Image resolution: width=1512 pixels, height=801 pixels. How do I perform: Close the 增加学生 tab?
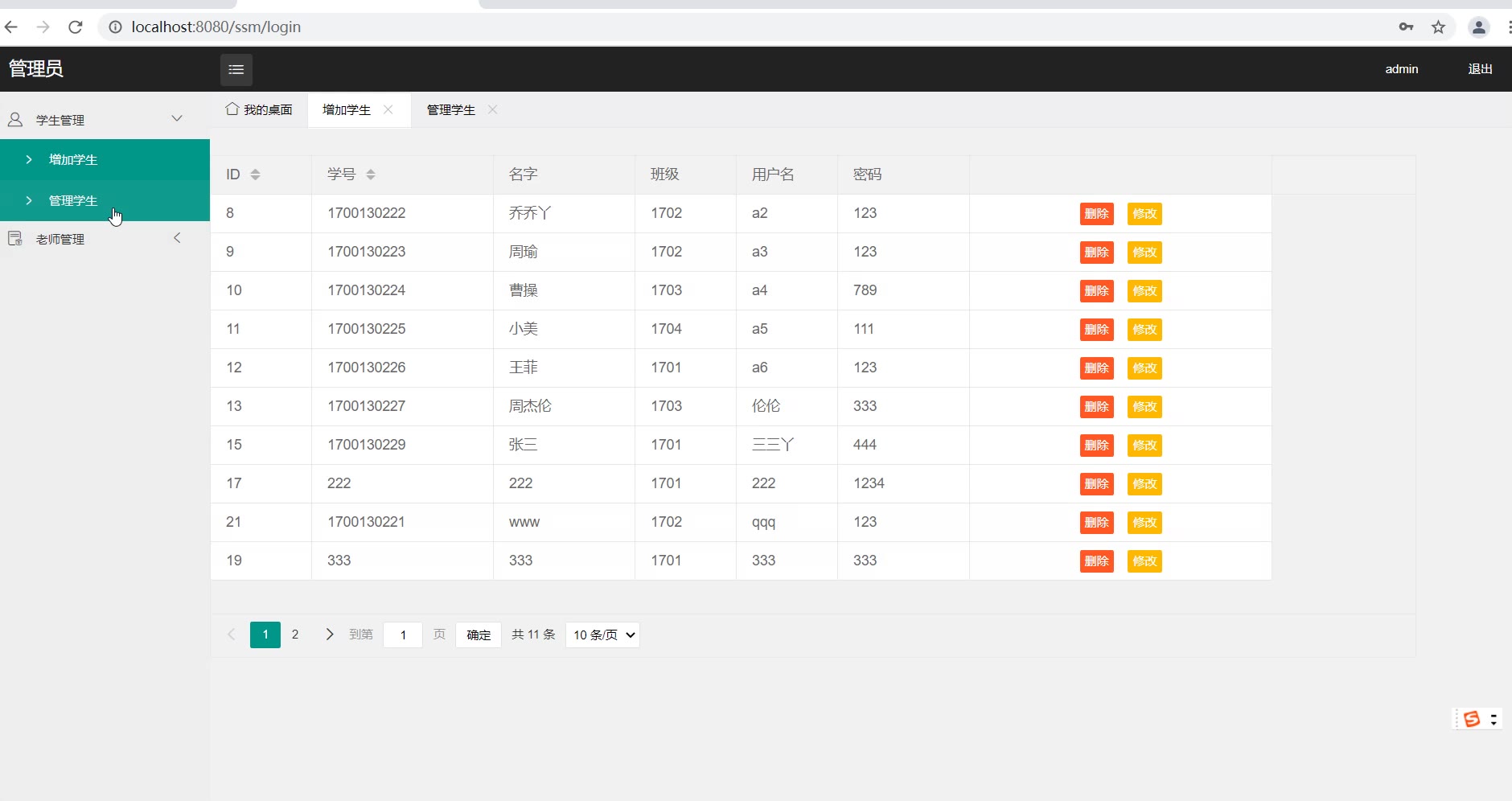388,109
